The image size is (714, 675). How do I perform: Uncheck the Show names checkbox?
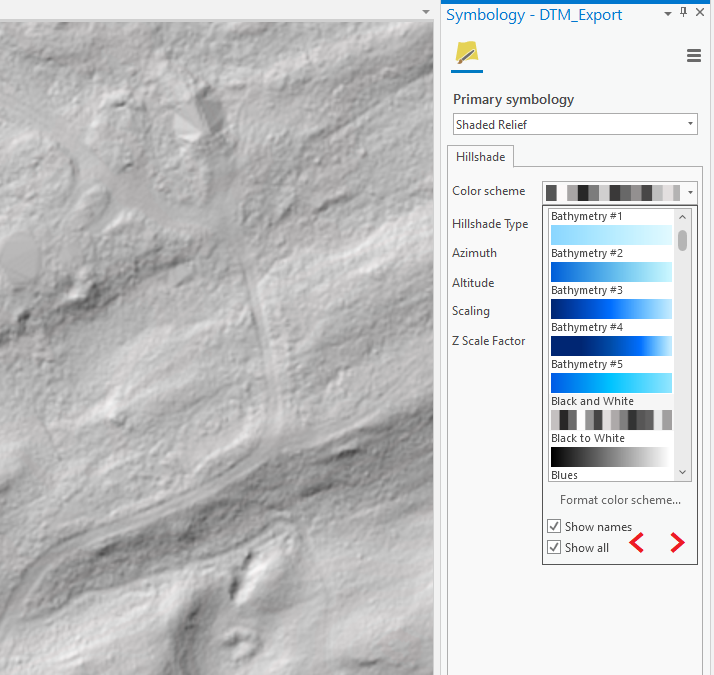click(x=554, y=526)
